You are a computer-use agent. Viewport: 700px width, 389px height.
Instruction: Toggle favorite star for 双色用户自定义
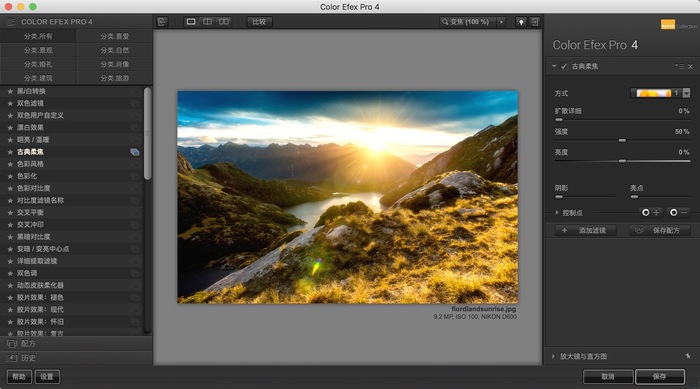10,115
